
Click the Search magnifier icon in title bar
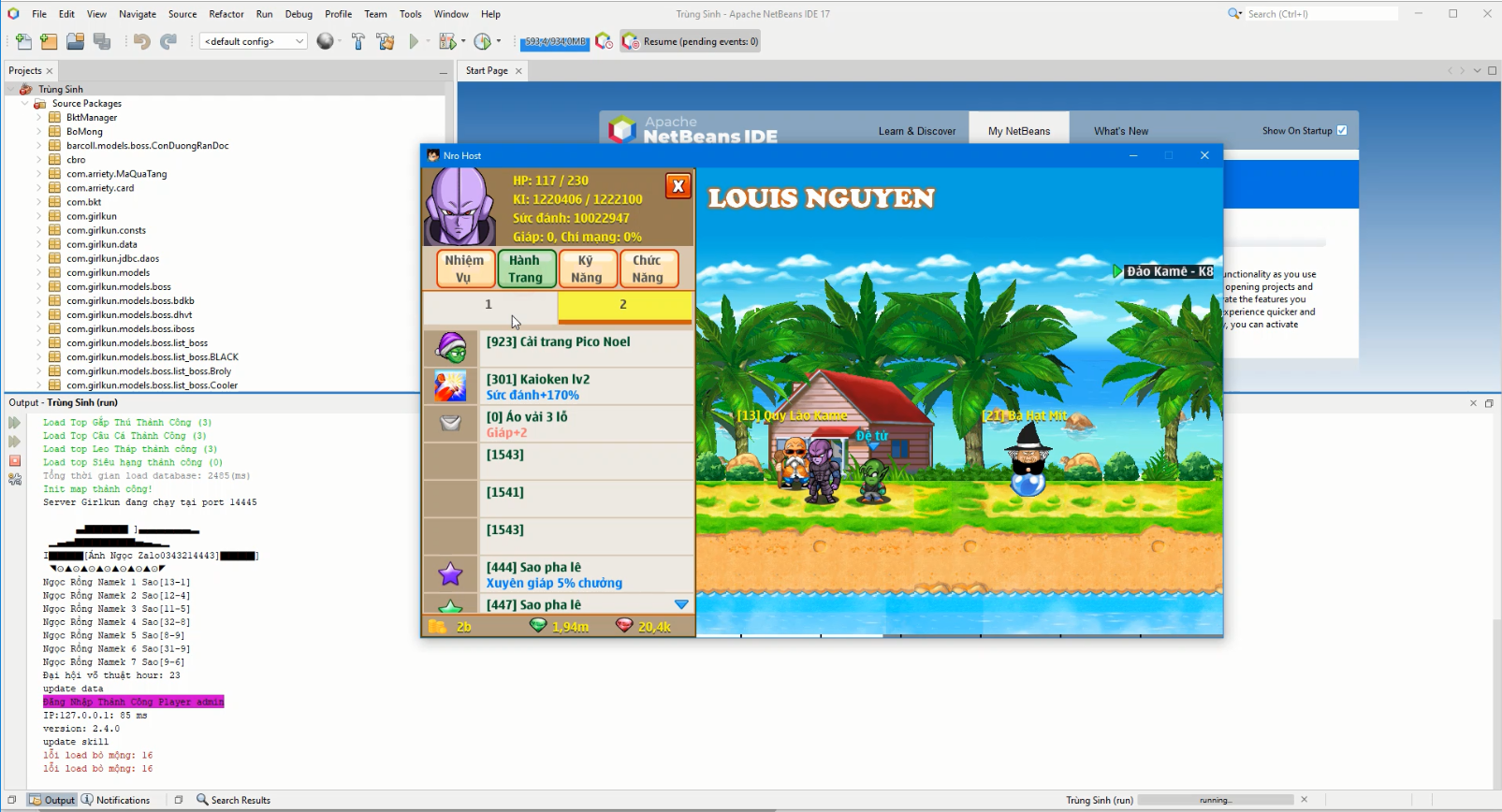(x=1234, y=14)
